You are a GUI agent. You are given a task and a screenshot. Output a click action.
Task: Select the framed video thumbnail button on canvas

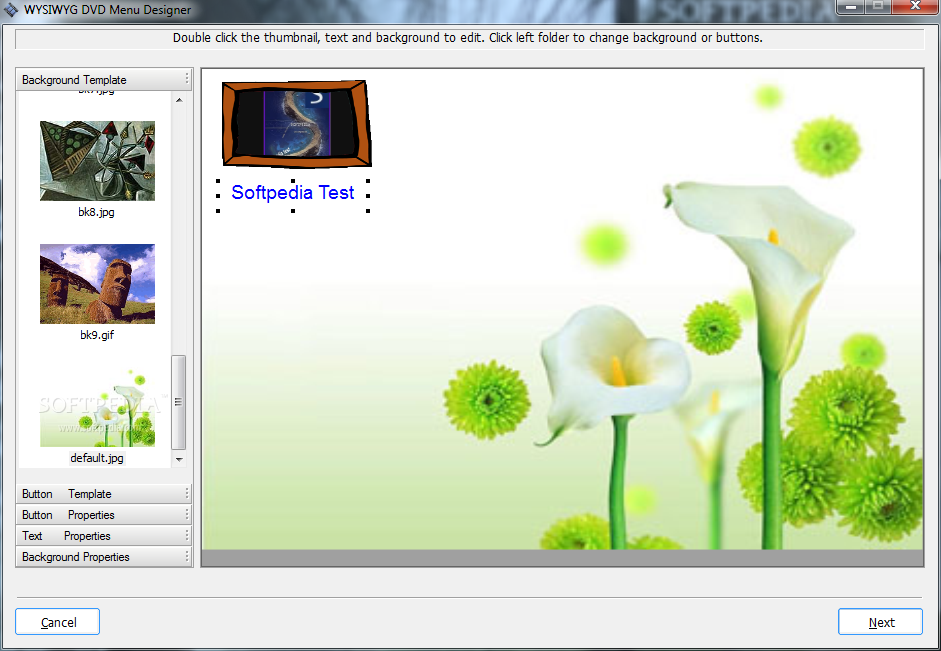tap(296, 123)
